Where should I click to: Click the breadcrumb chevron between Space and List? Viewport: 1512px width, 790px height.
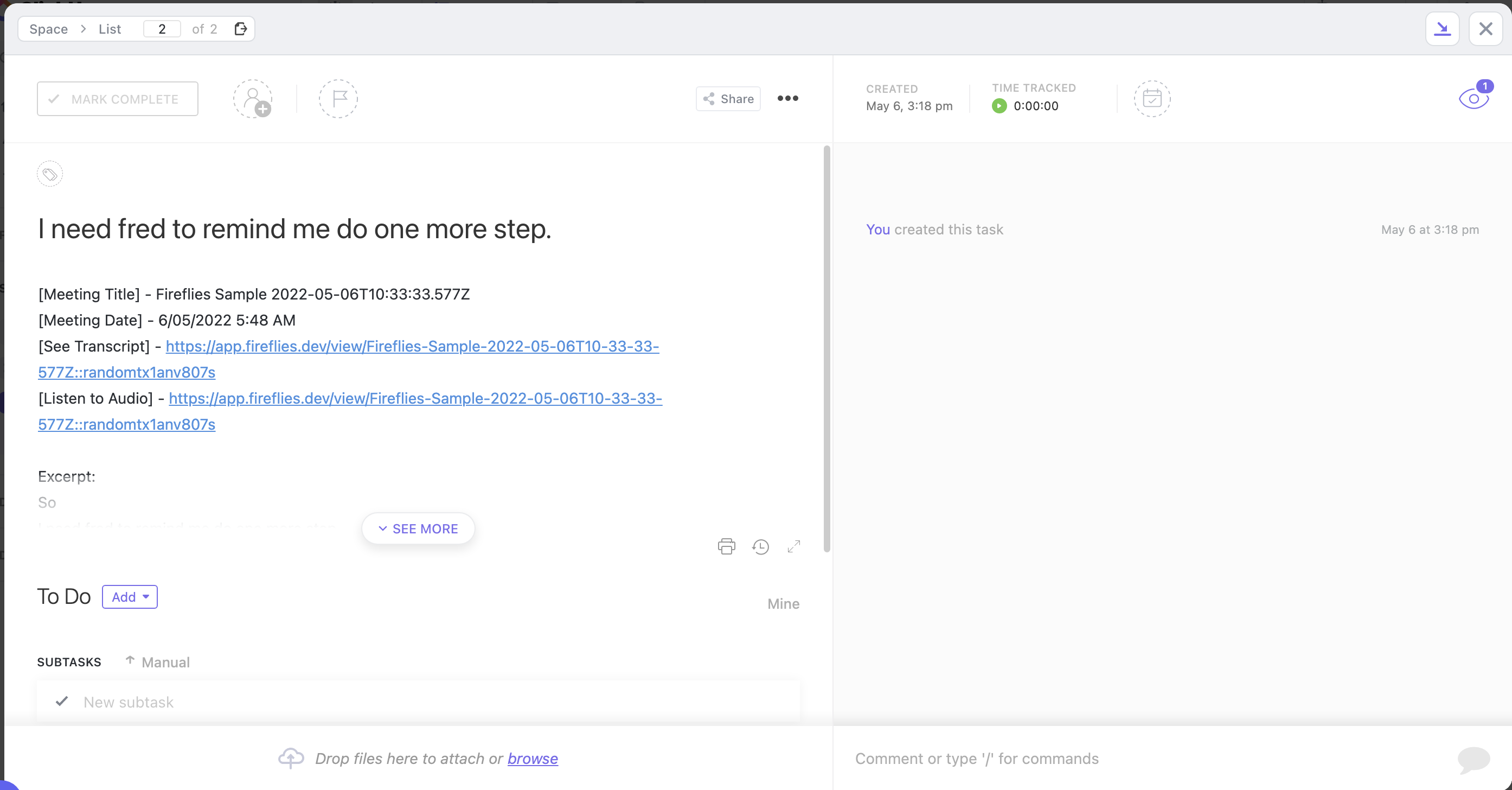point(84,29)
